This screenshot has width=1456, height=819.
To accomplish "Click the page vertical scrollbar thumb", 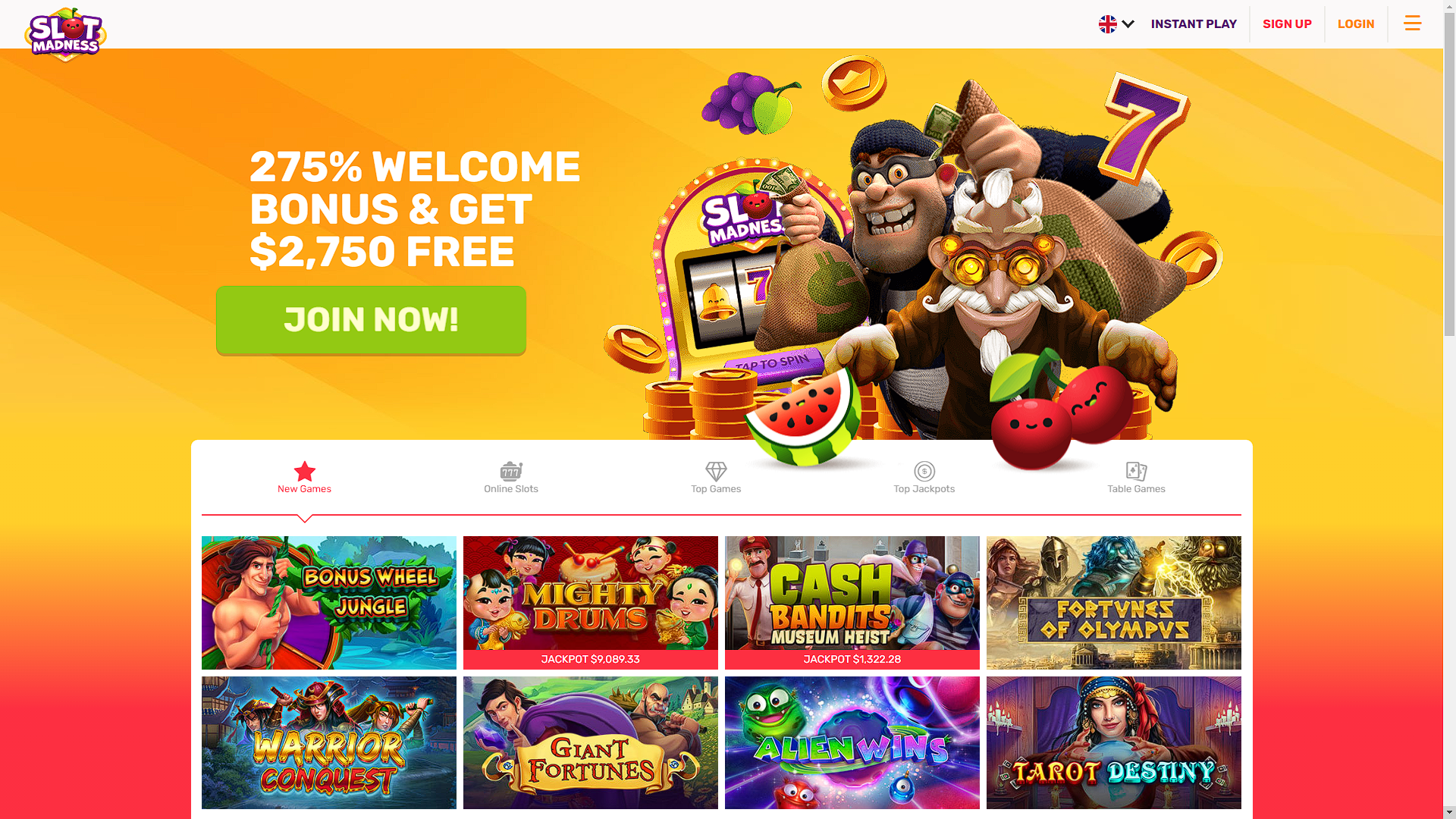I will click(x=1449, y=174).
